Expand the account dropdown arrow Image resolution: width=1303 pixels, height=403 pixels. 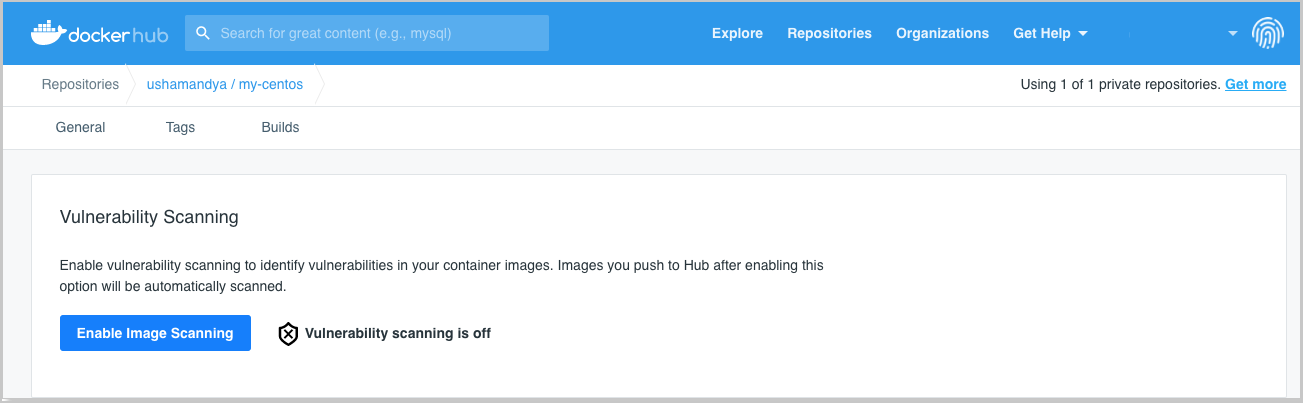coord(1233,33)
